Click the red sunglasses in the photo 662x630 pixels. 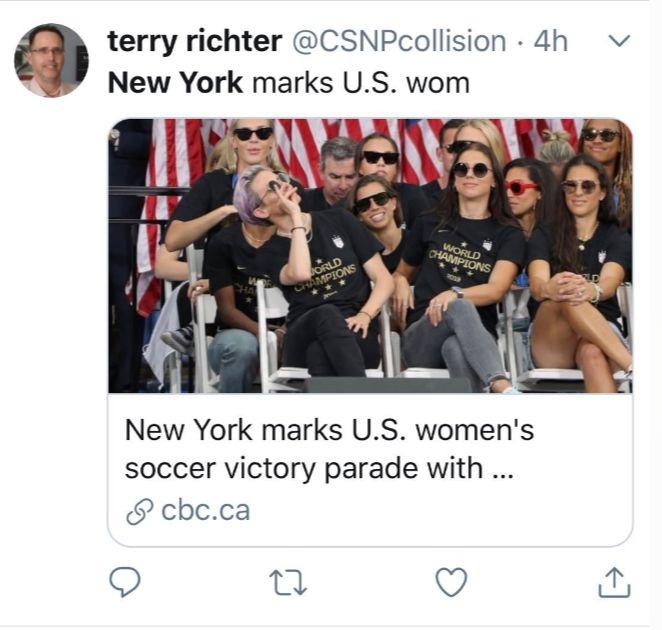tap(521, 187)
